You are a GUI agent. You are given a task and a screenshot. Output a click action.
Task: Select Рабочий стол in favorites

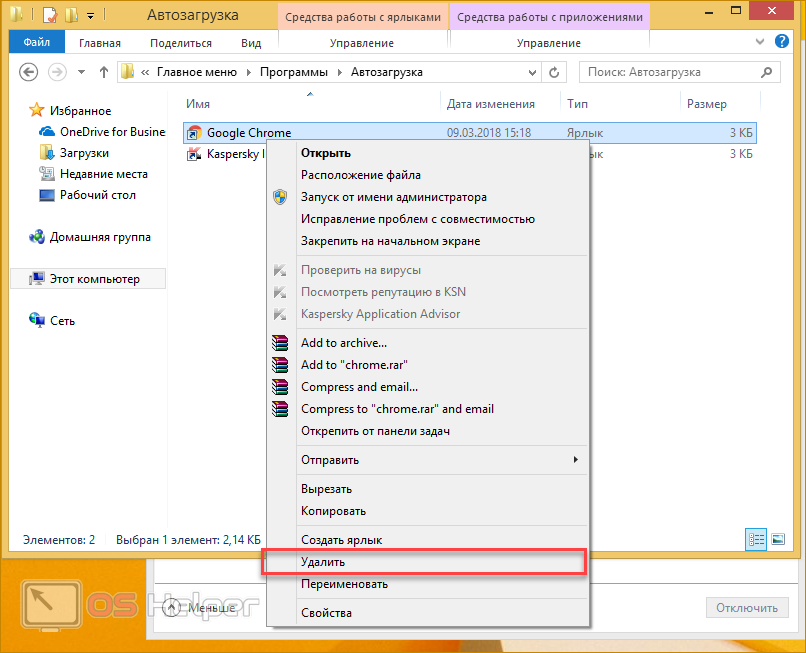pyautogui.click(x=97, y=195)
